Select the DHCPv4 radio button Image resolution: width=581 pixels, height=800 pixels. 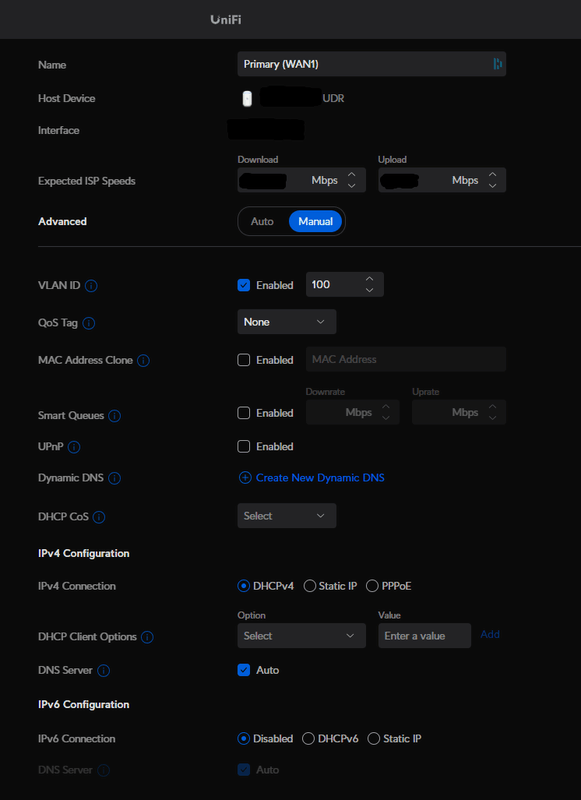[244, 586]
